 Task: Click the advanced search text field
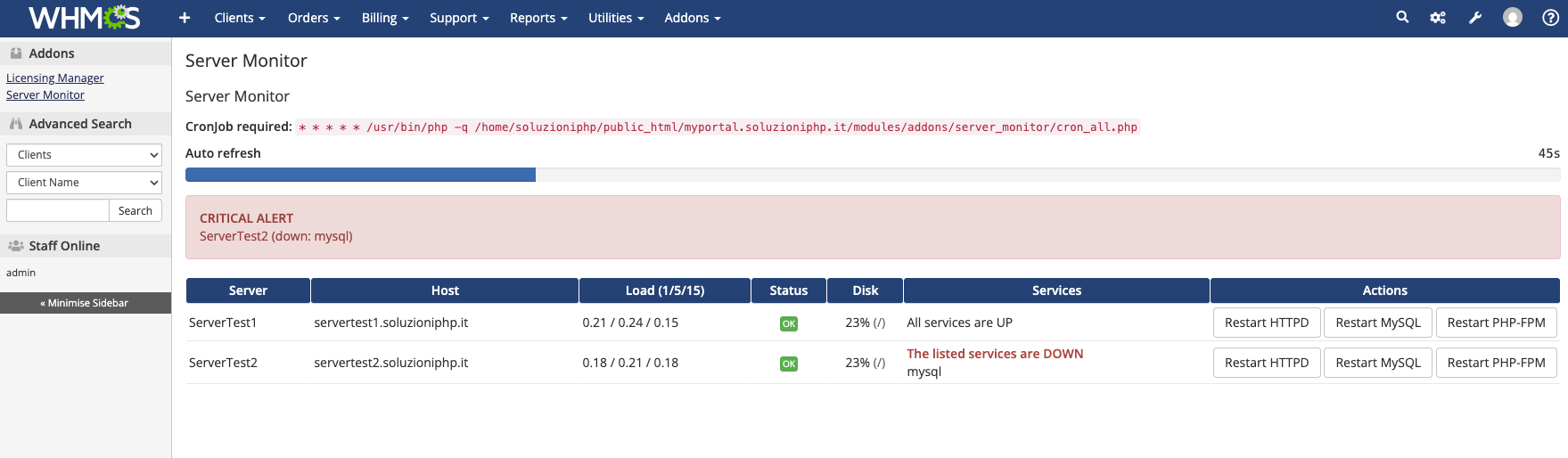point(58,211)
